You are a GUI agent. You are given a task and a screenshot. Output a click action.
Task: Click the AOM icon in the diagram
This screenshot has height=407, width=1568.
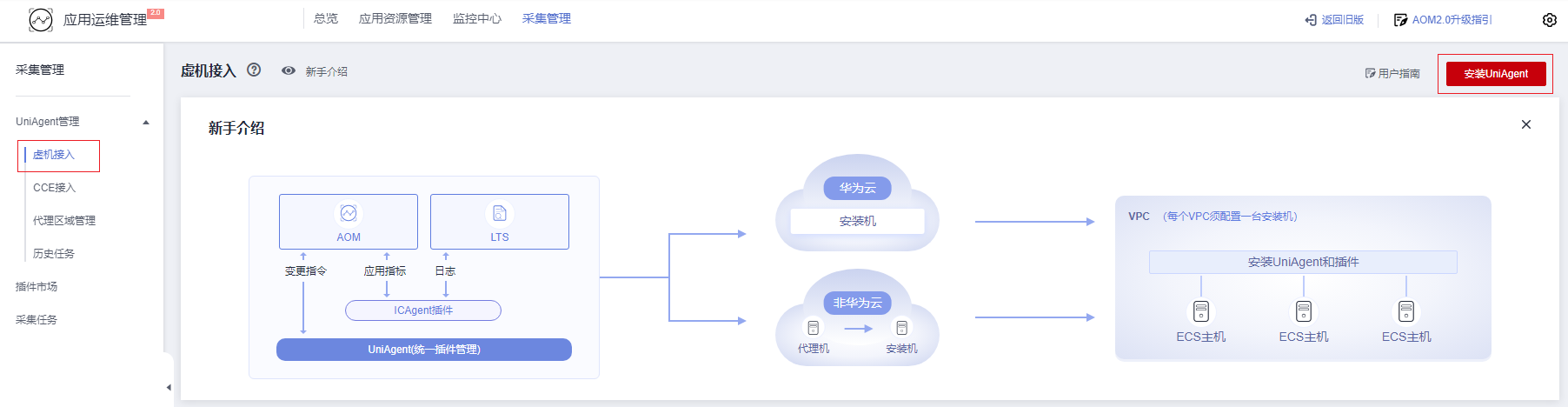349,213
